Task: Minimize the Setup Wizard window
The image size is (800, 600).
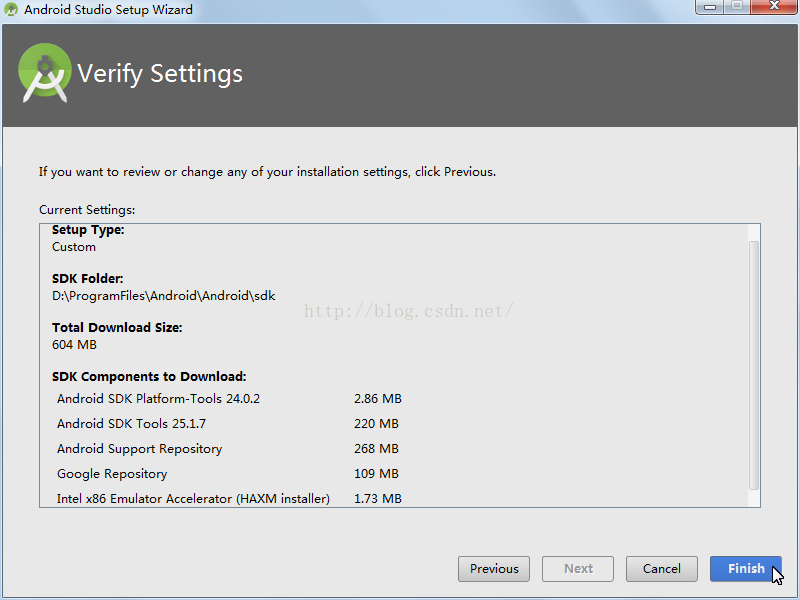Action: [x=710, y=7]
